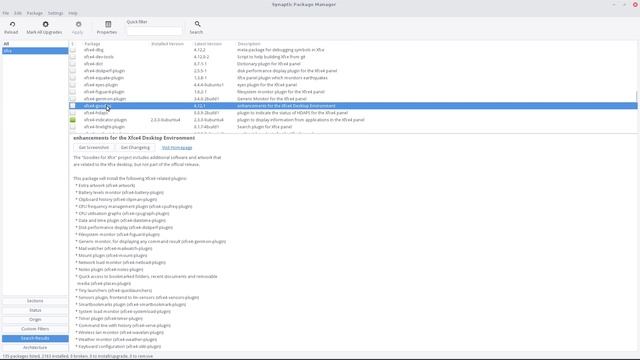Toggle checkbox for xfce4-linelight-plugin
Image resolution: width=640 pixels, height=360 pixels.
click(x=73, y=127)
